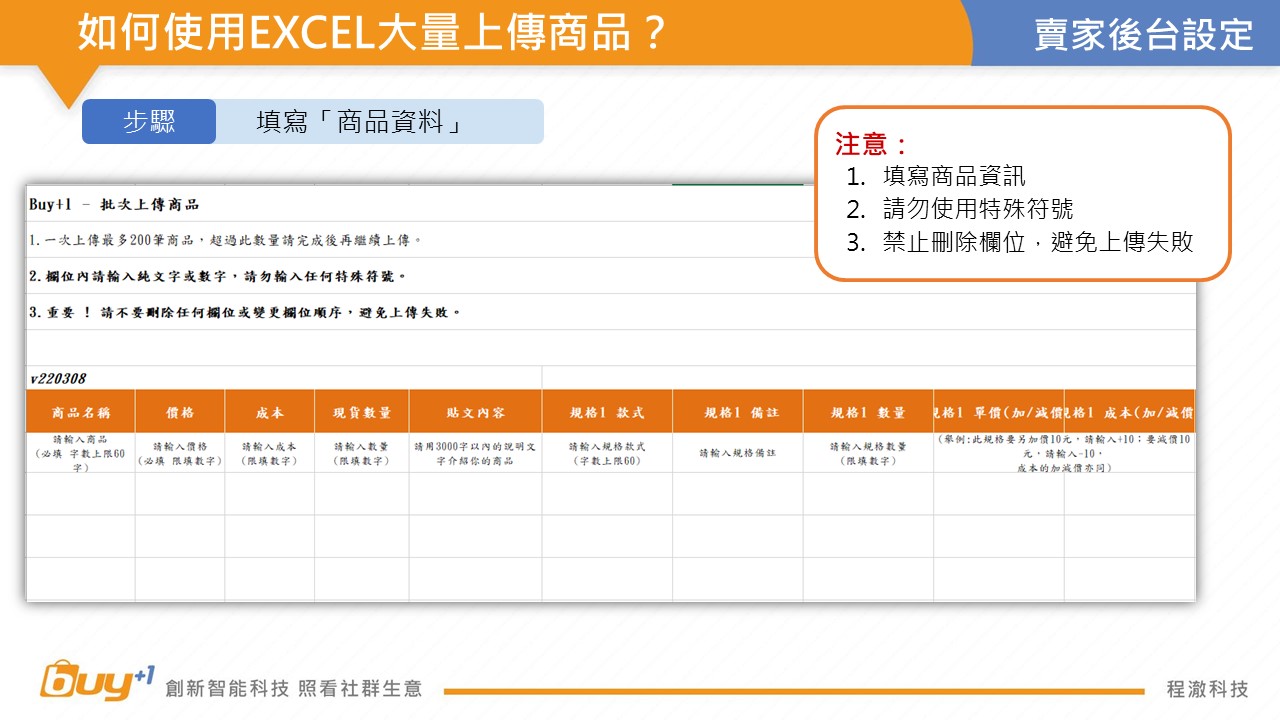Screen dimensions: 1280x720
Task: Click the version cell v220308
Action: [58, 379]
